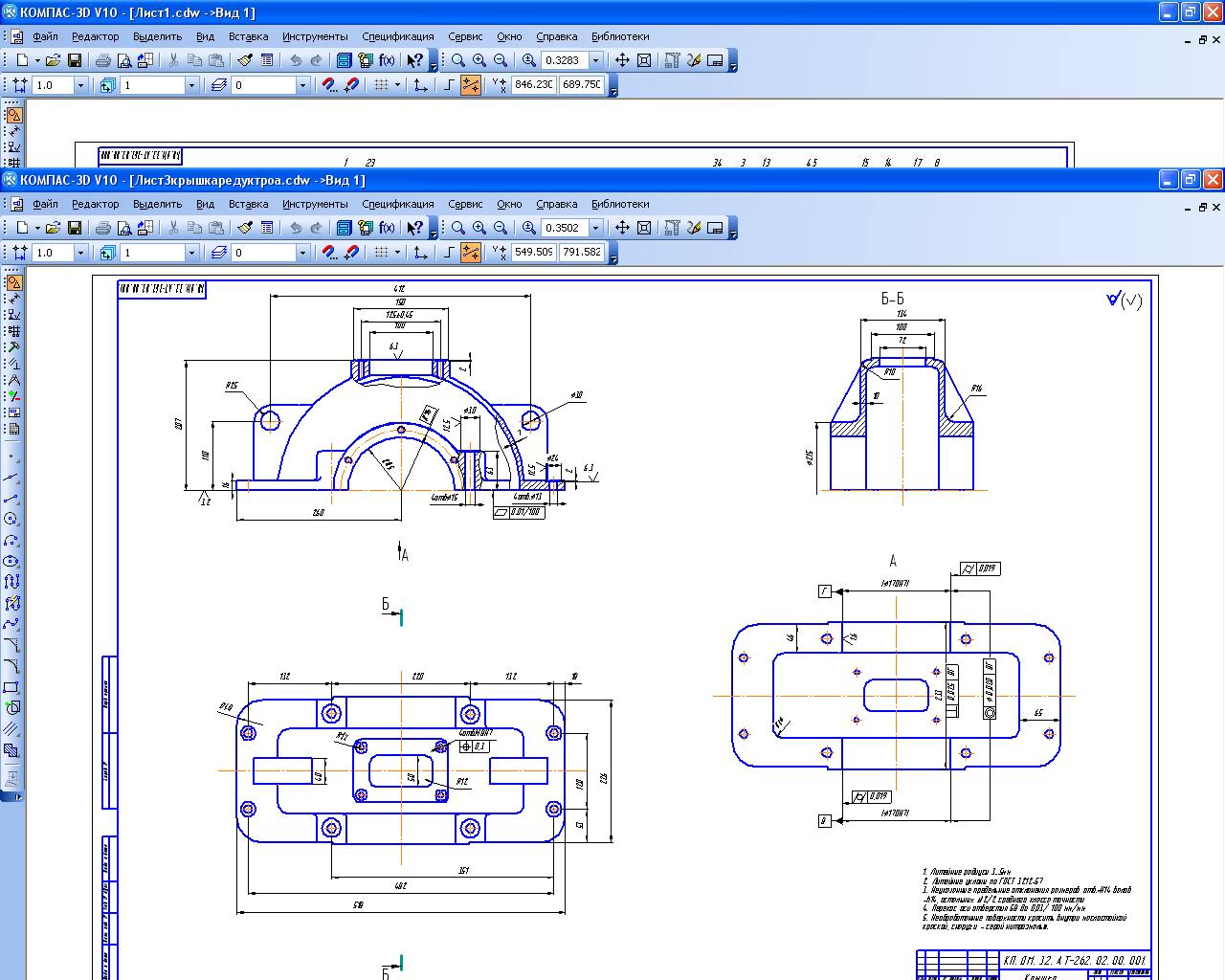Select the Rectangle drawing tool
The height and width of the screenshot is (980, 1225).
point(12,687)
